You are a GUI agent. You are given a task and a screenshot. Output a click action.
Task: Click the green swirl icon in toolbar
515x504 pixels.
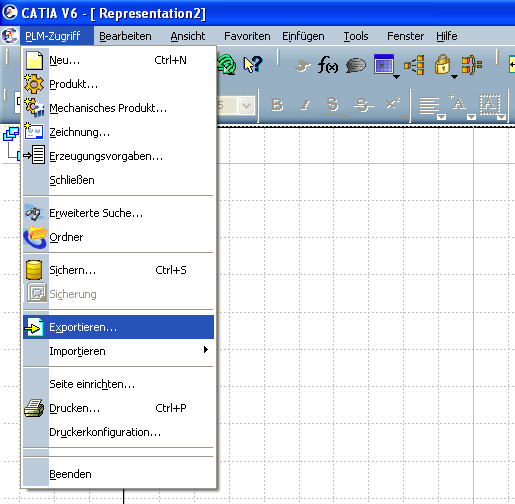point(227,65)
